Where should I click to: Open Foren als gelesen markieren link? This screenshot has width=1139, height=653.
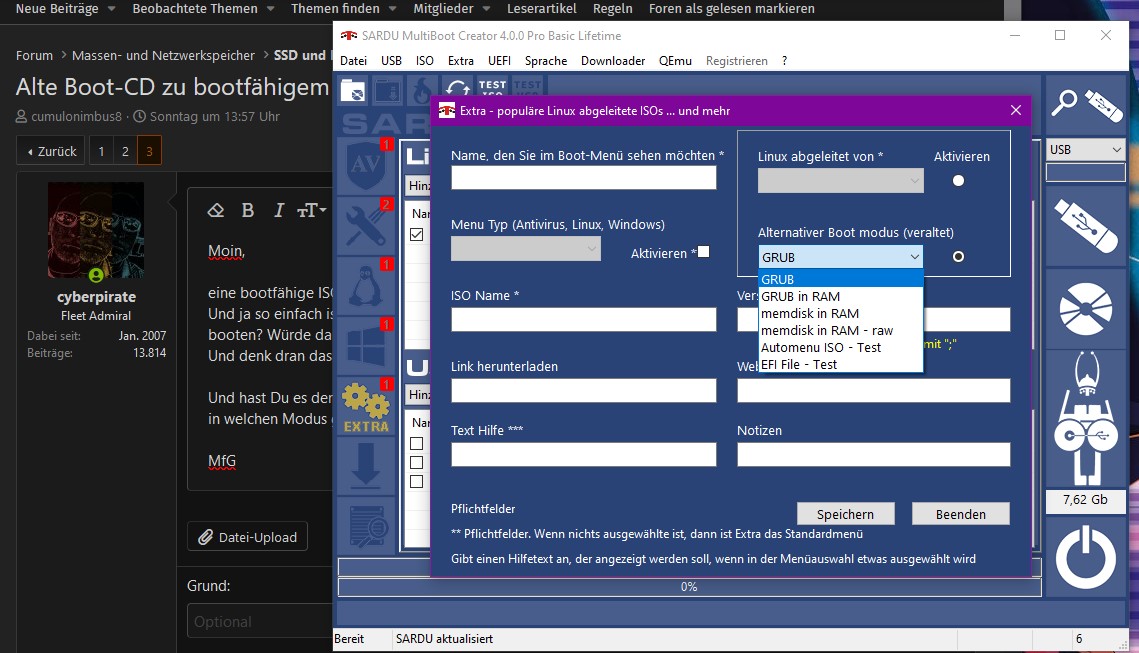(731, 9)
